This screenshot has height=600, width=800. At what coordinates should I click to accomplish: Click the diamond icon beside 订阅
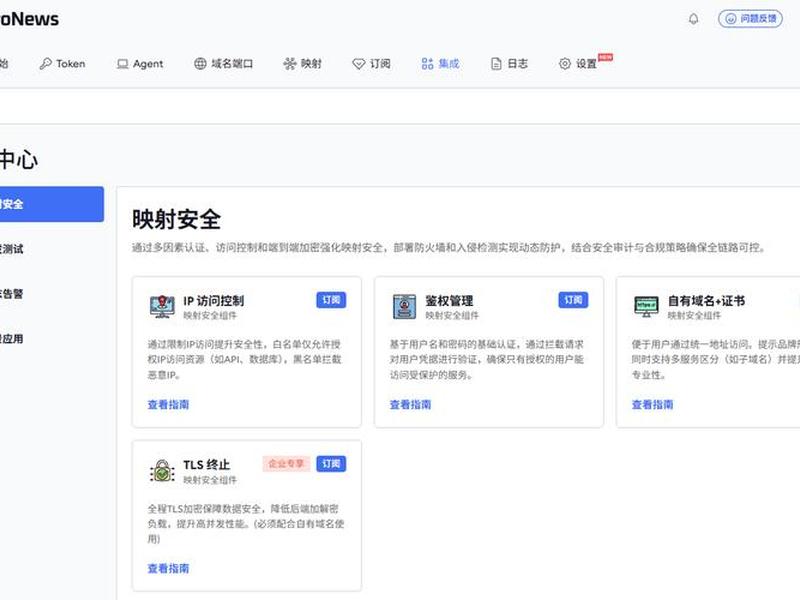coord(359,64)
